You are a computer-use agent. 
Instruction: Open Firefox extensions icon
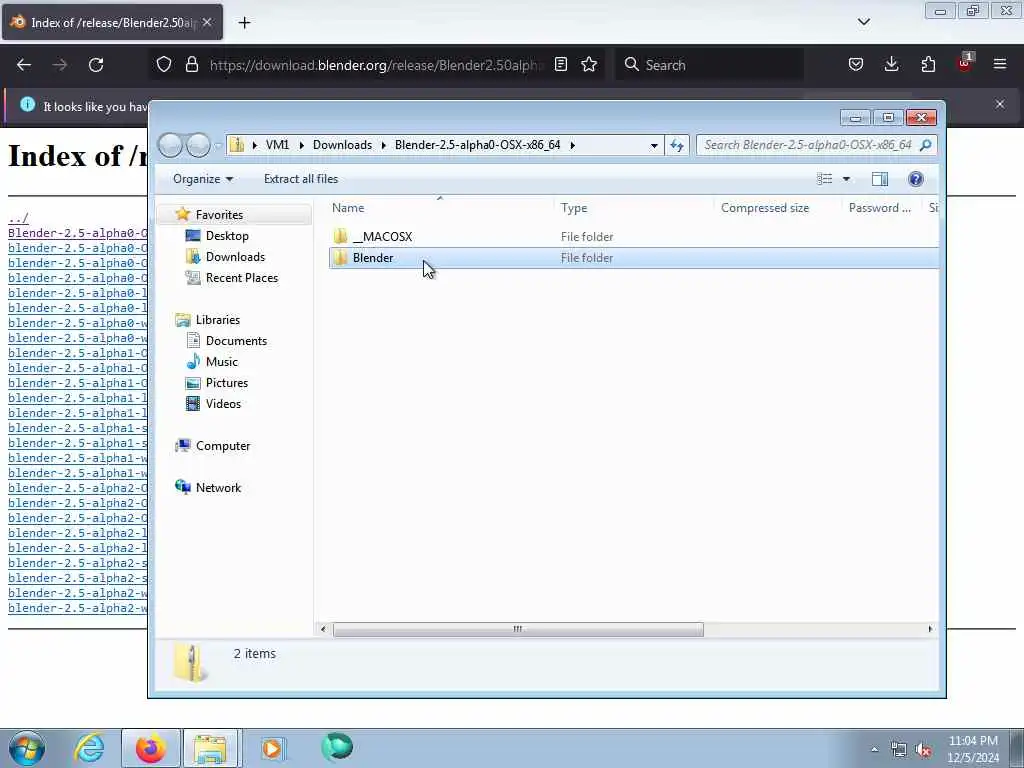click(928, 64)
